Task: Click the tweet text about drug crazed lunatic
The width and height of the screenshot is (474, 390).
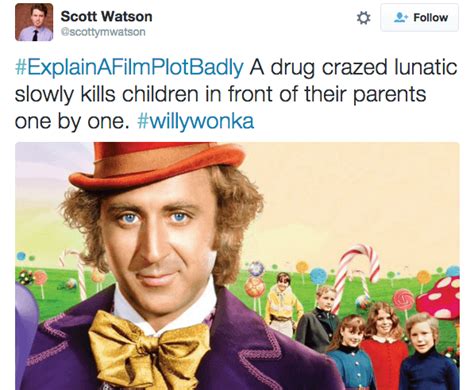Action: click(237, 94)
